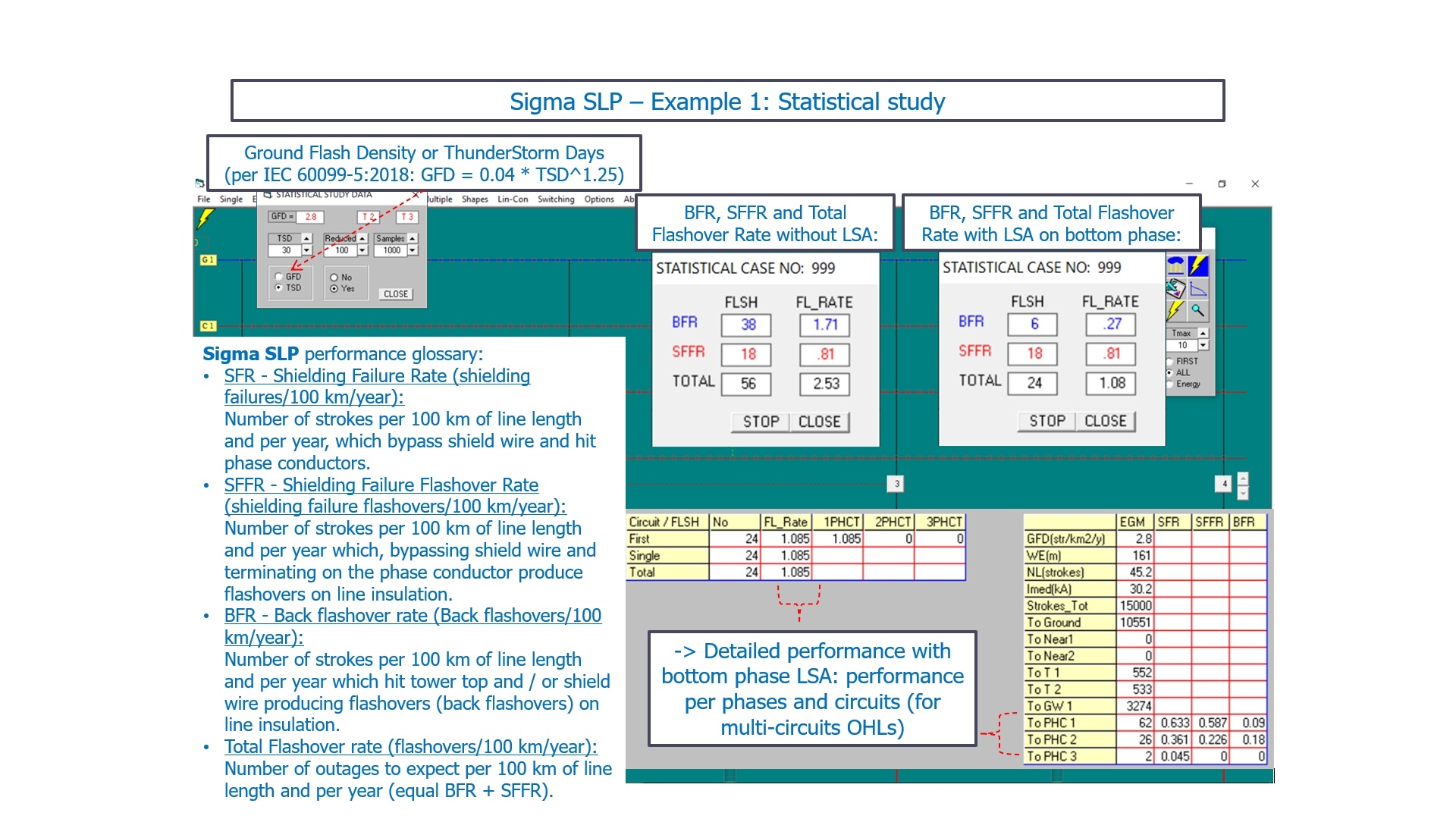Open the Switching menu
1456x819 pixels.
click(556, 199)
